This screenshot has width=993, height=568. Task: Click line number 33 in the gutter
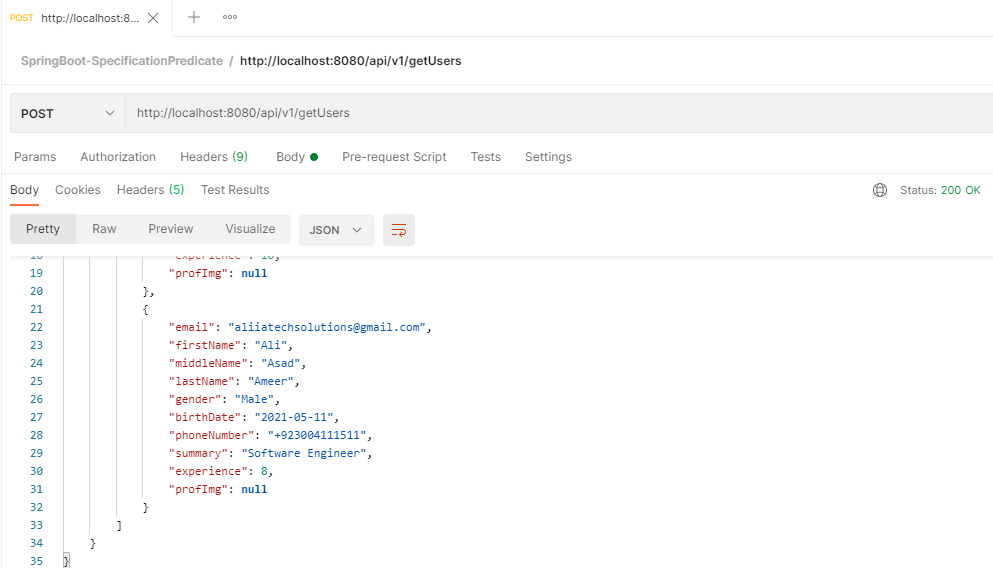tap(36, 525)
